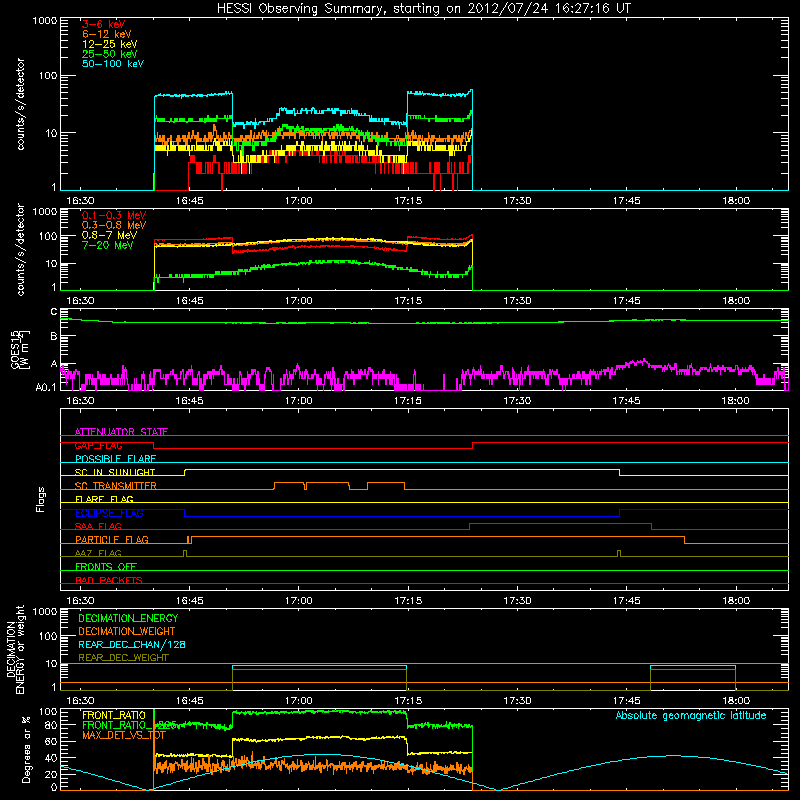Viewport: 800px width, 800px height.
Task: Select the ECLIPSE_FLAG label
Action: click(x=109, y=513)
